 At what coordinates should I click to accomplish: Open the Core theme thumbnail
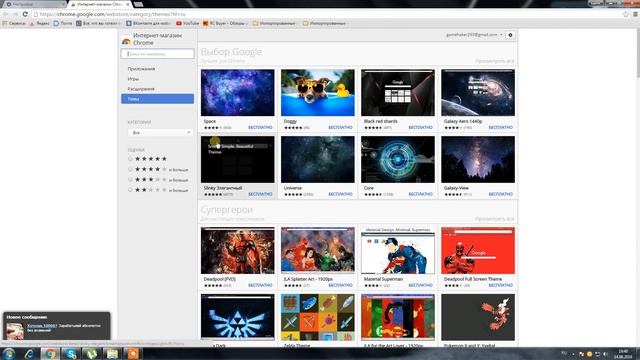(398, 160)
